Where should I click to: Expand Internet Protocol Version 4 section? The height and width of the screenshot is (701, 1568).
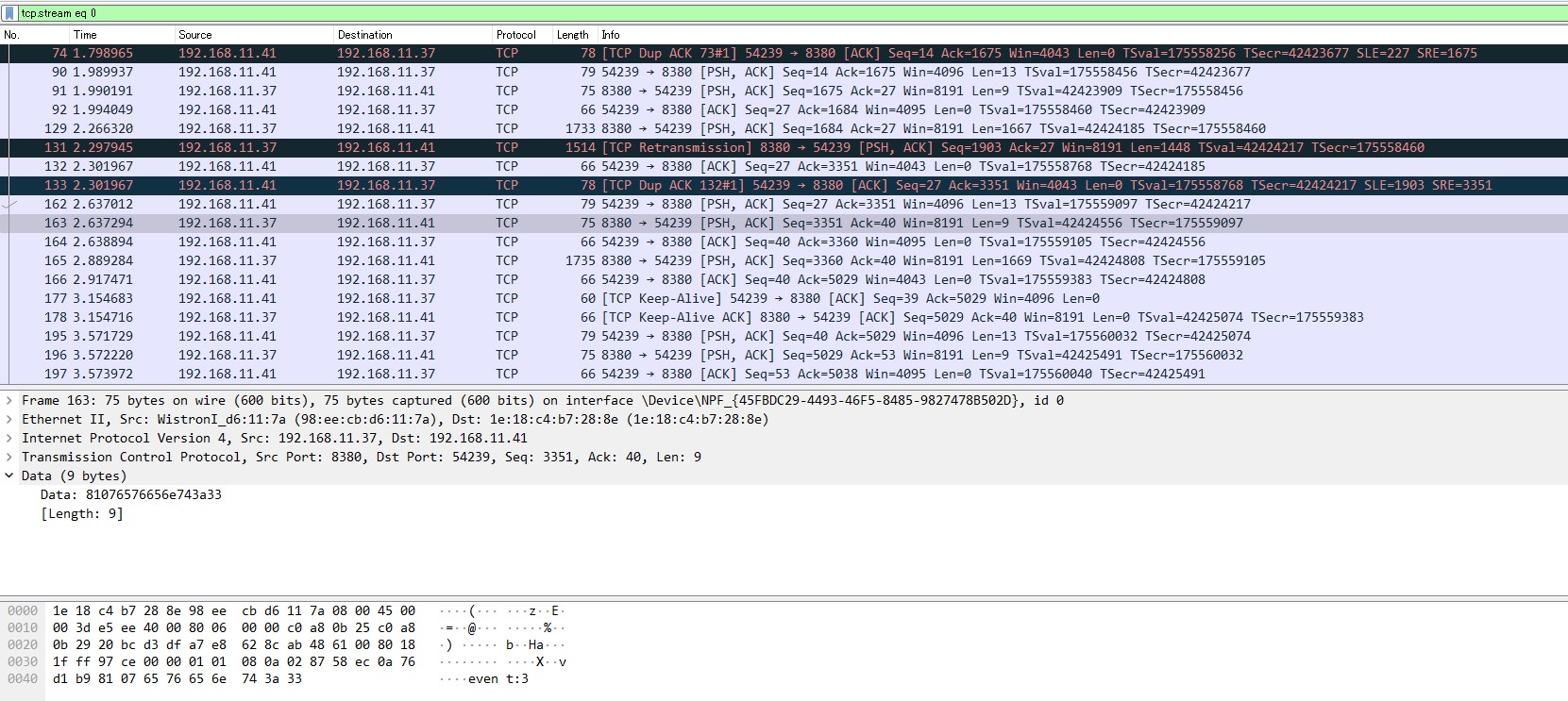click(9, 438)
